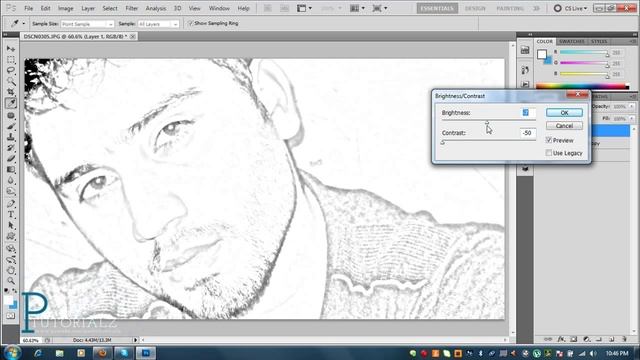Select the Clone Stamp tool
This screenshot has width=640, height=360.
[x=11, y=137]
